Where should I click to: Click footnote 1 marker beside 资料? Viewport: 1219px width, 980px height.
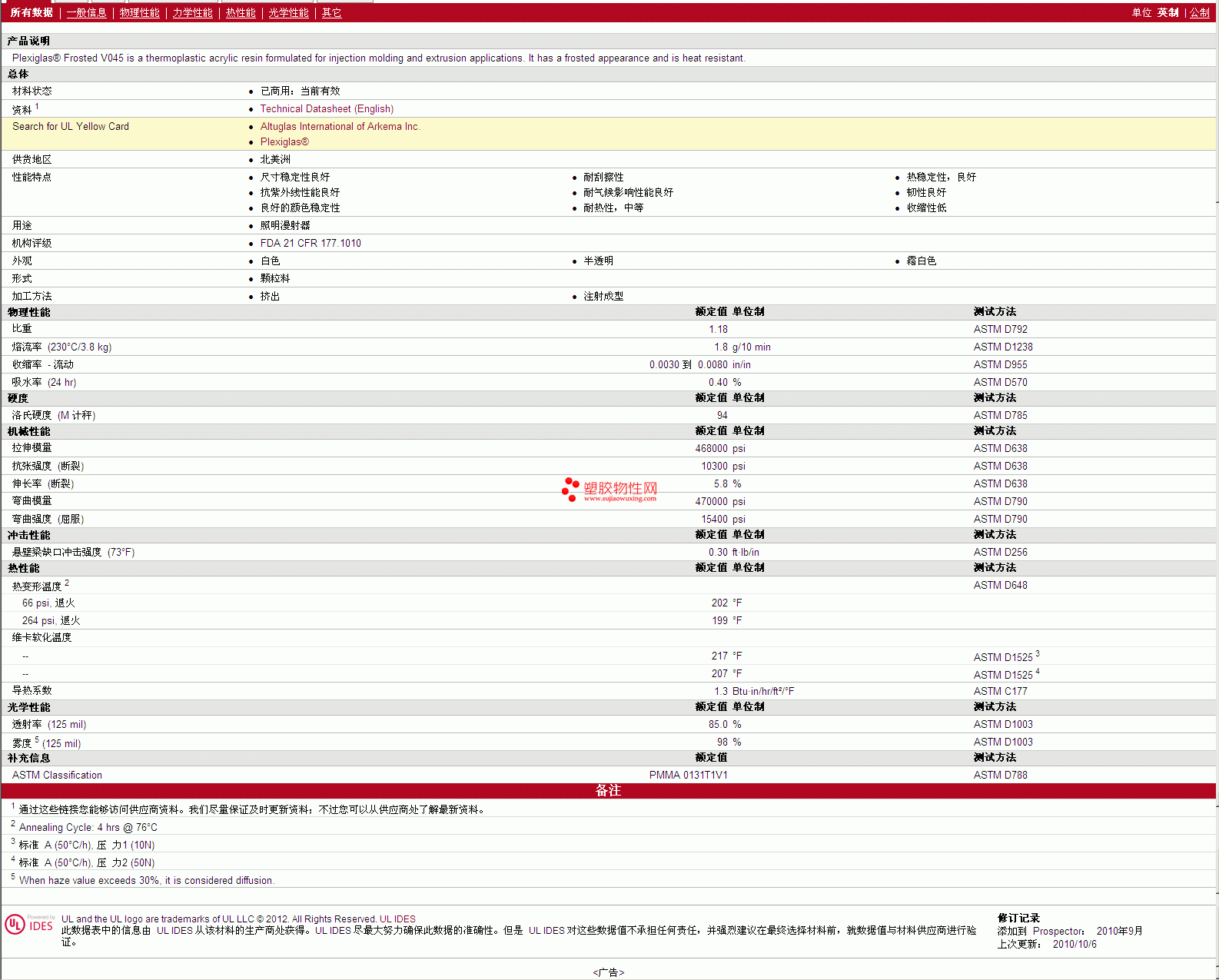37,107
